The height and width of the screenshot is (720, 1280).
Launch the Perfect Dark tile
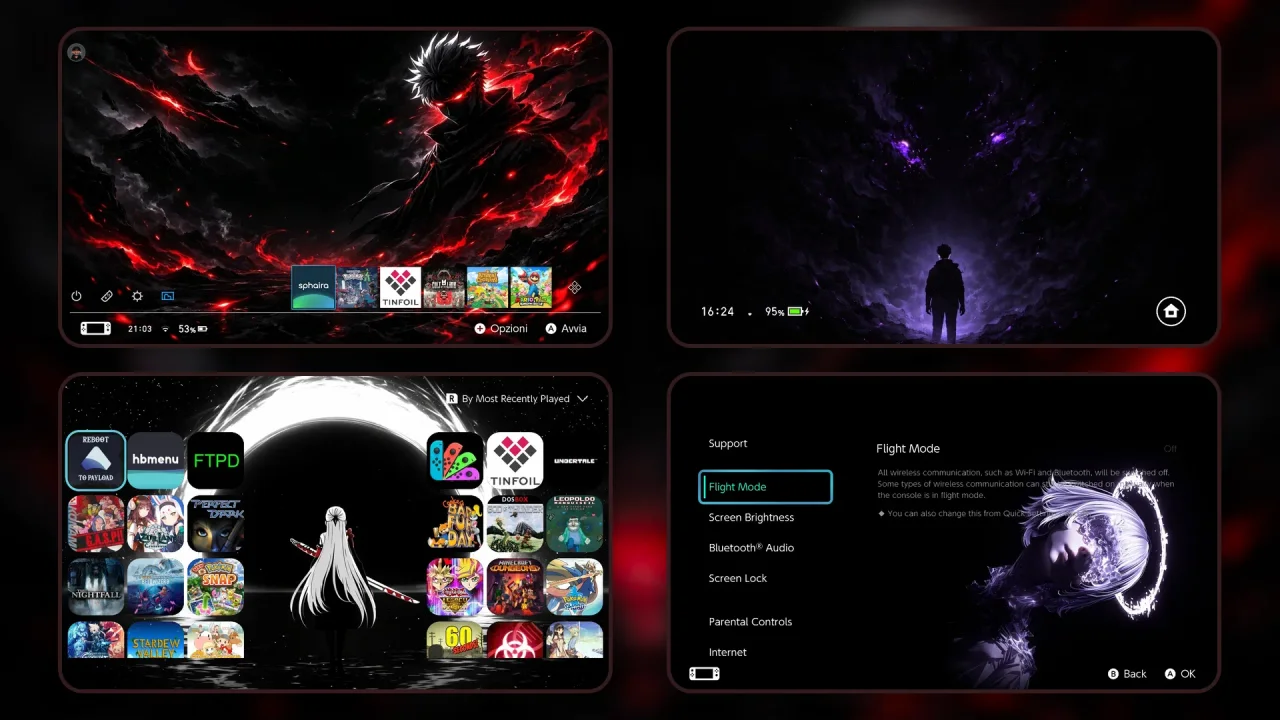click(x=216, y=523)
